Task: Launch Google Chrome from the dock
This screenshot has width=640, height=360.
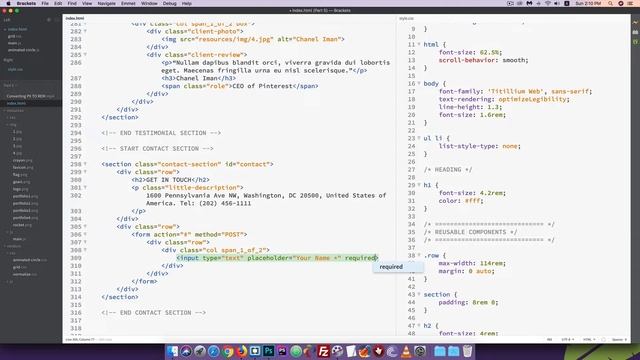Action: (x=228, y=351)
